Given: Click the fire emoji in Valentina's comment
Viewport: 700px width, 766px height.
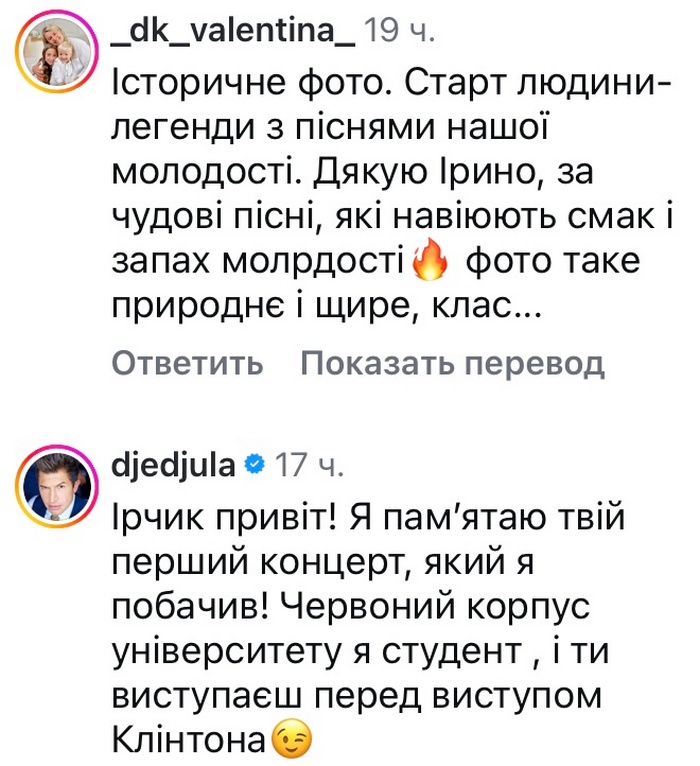Looking at the screenshot, I should click(x=430, y=261).
